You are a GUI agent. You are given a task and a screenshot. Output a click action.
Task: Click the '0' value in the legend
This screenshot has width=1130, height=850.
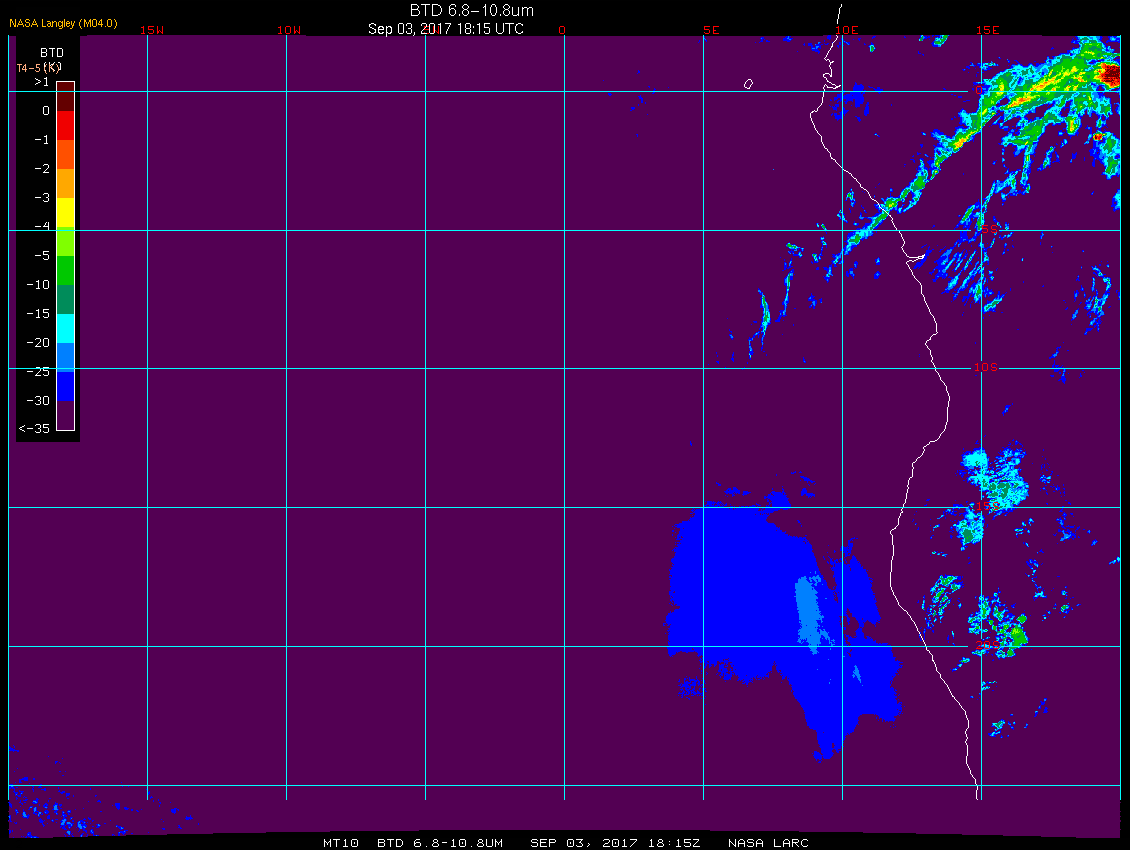[x=46, y=111]
